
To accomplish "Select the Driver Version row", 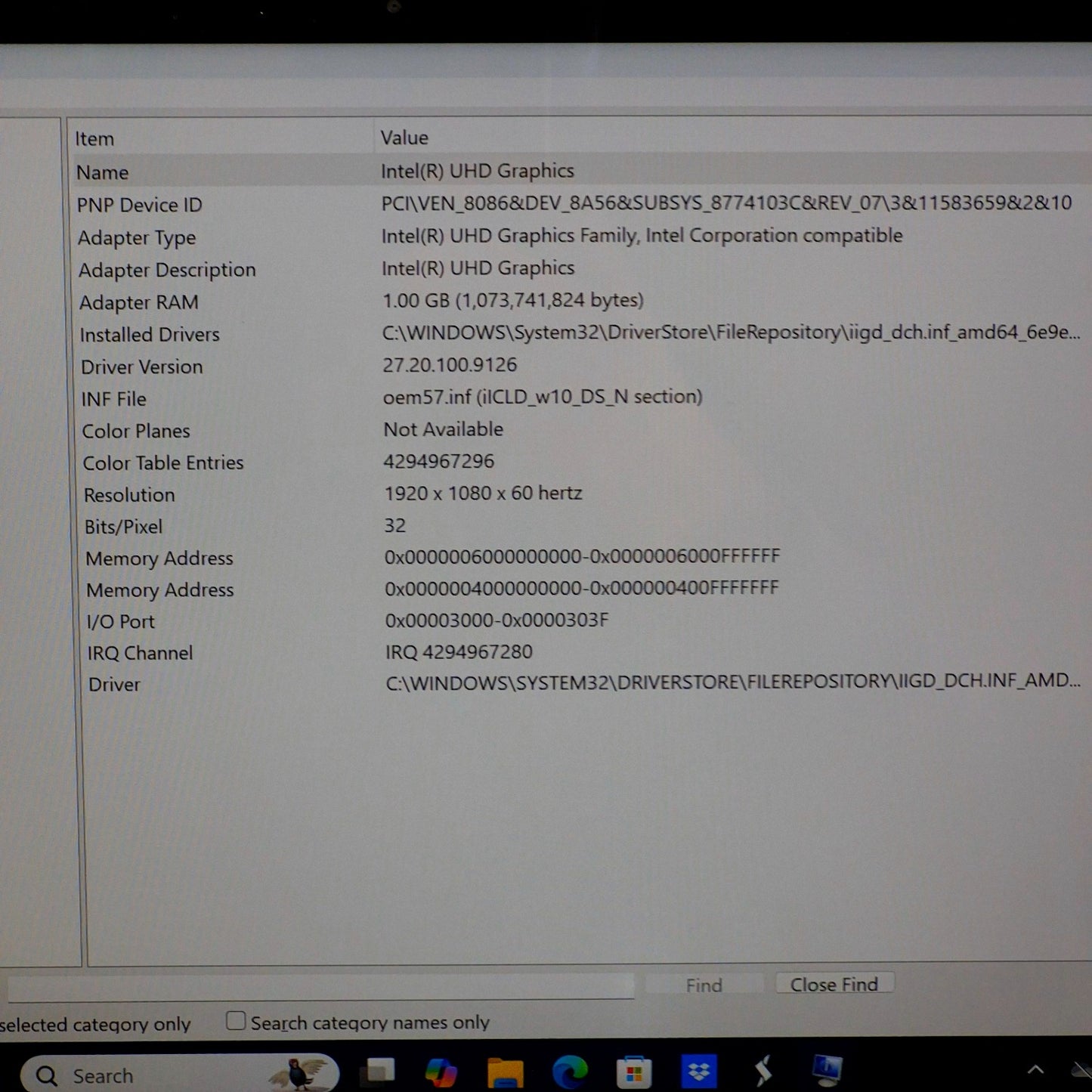I will [580, 366].
